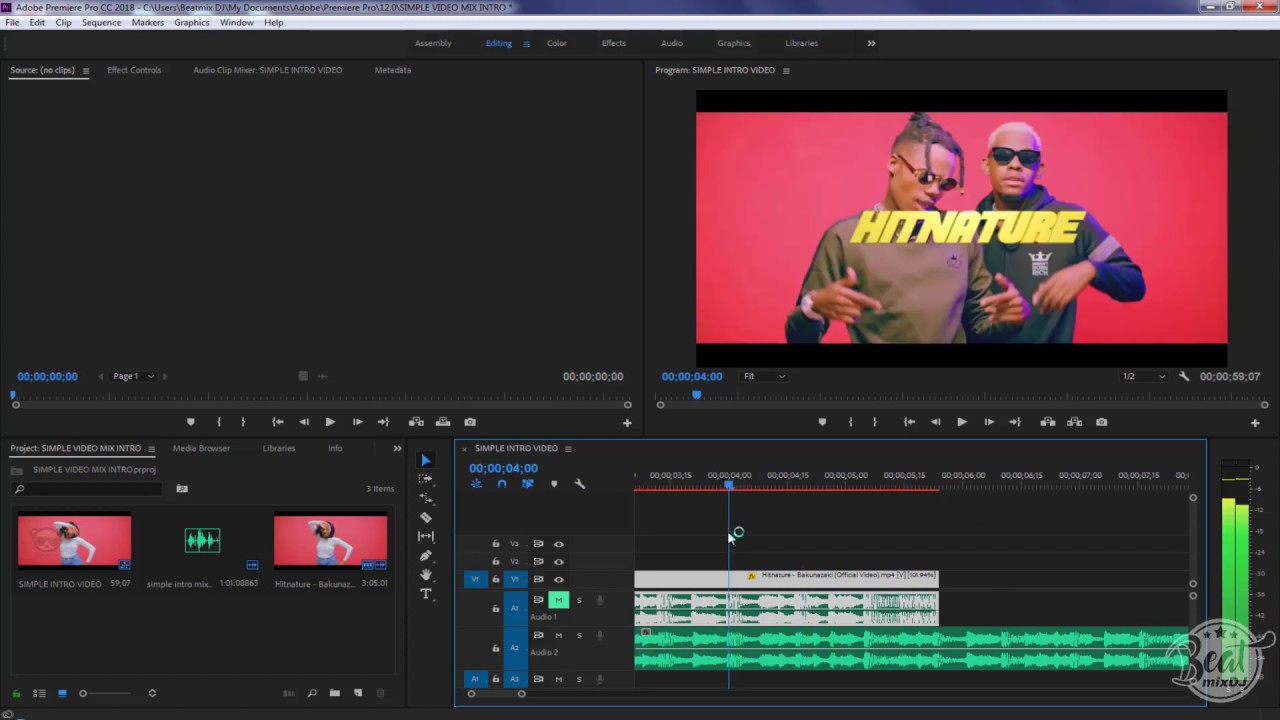The image size is (1280, 720).
Task: Select the Ripple Edit tool
Action: (426, 498)
